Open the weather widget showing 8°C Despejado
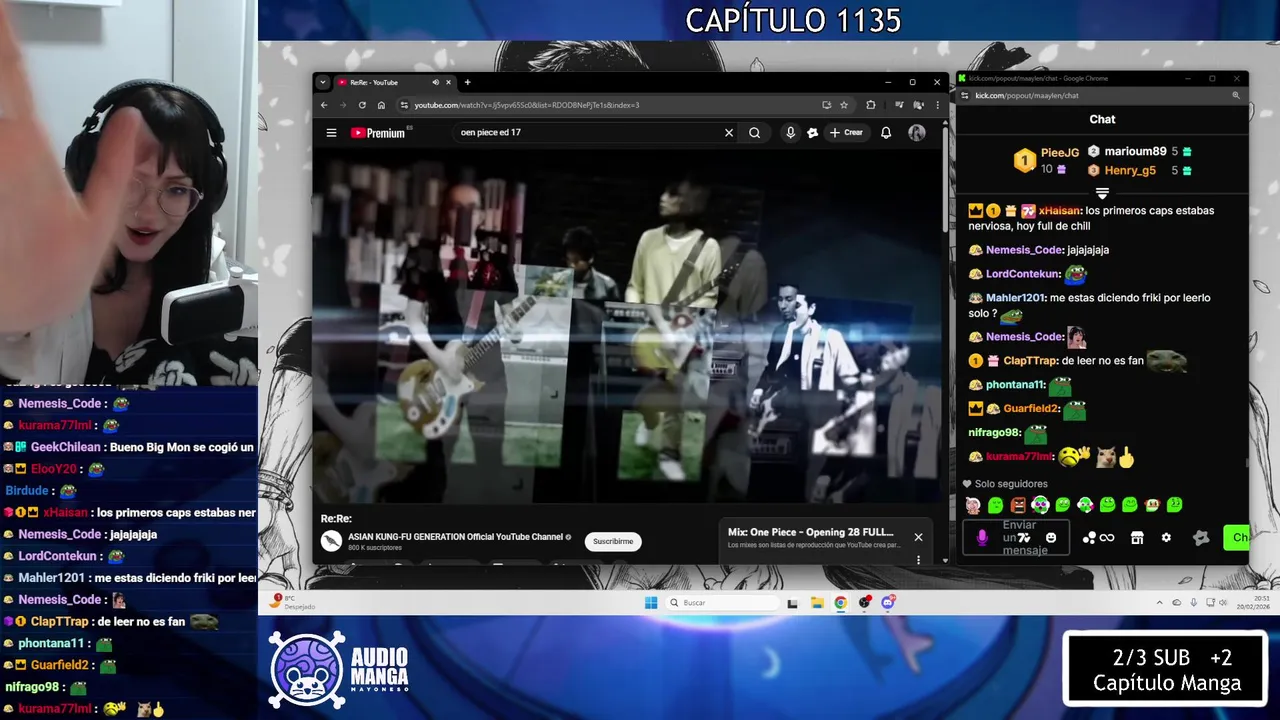1280x720 pixels. tap(293, 602)
